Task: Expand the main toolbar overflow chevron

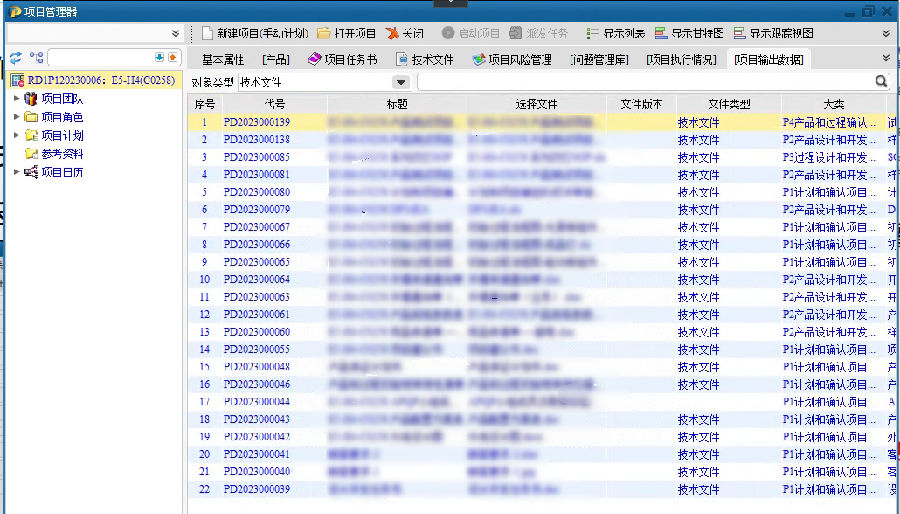Action: click(x=886, y=33)
